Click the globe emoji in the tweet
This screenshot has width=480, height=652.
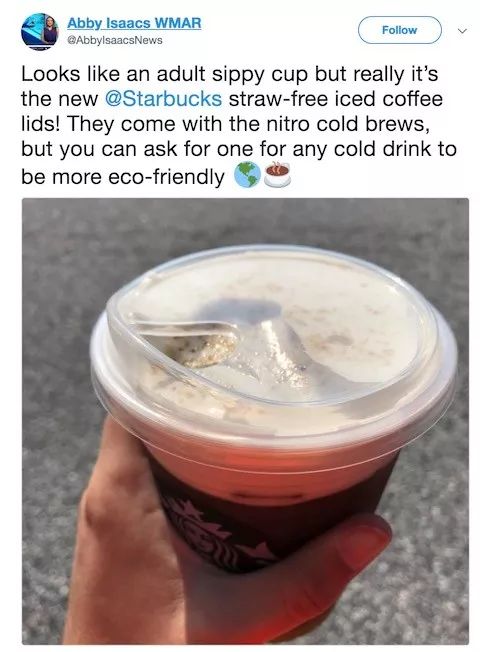tap(247, 175)
